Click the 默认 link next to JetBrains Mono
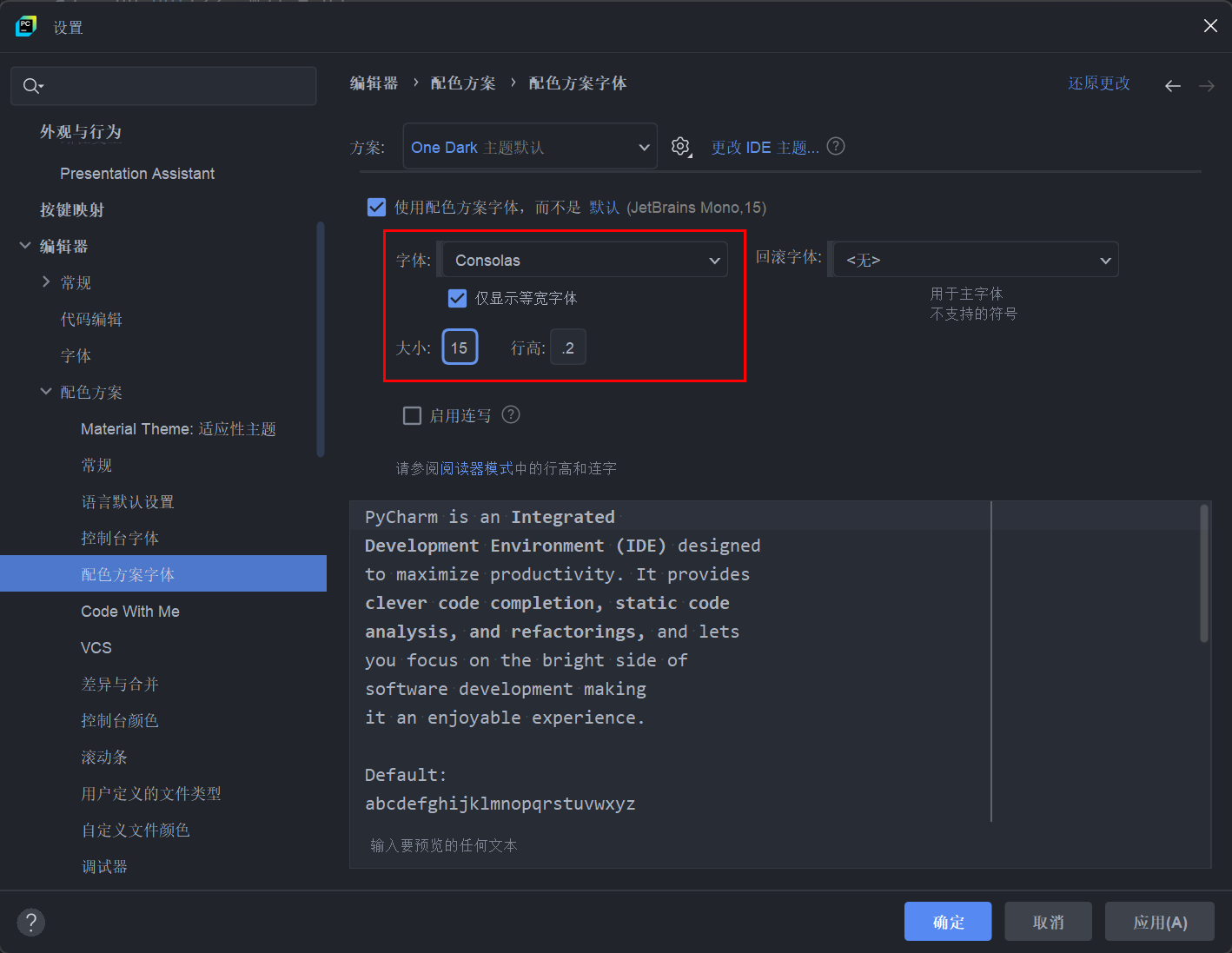The image size is (1232, 953). click(x=604, y=207)
